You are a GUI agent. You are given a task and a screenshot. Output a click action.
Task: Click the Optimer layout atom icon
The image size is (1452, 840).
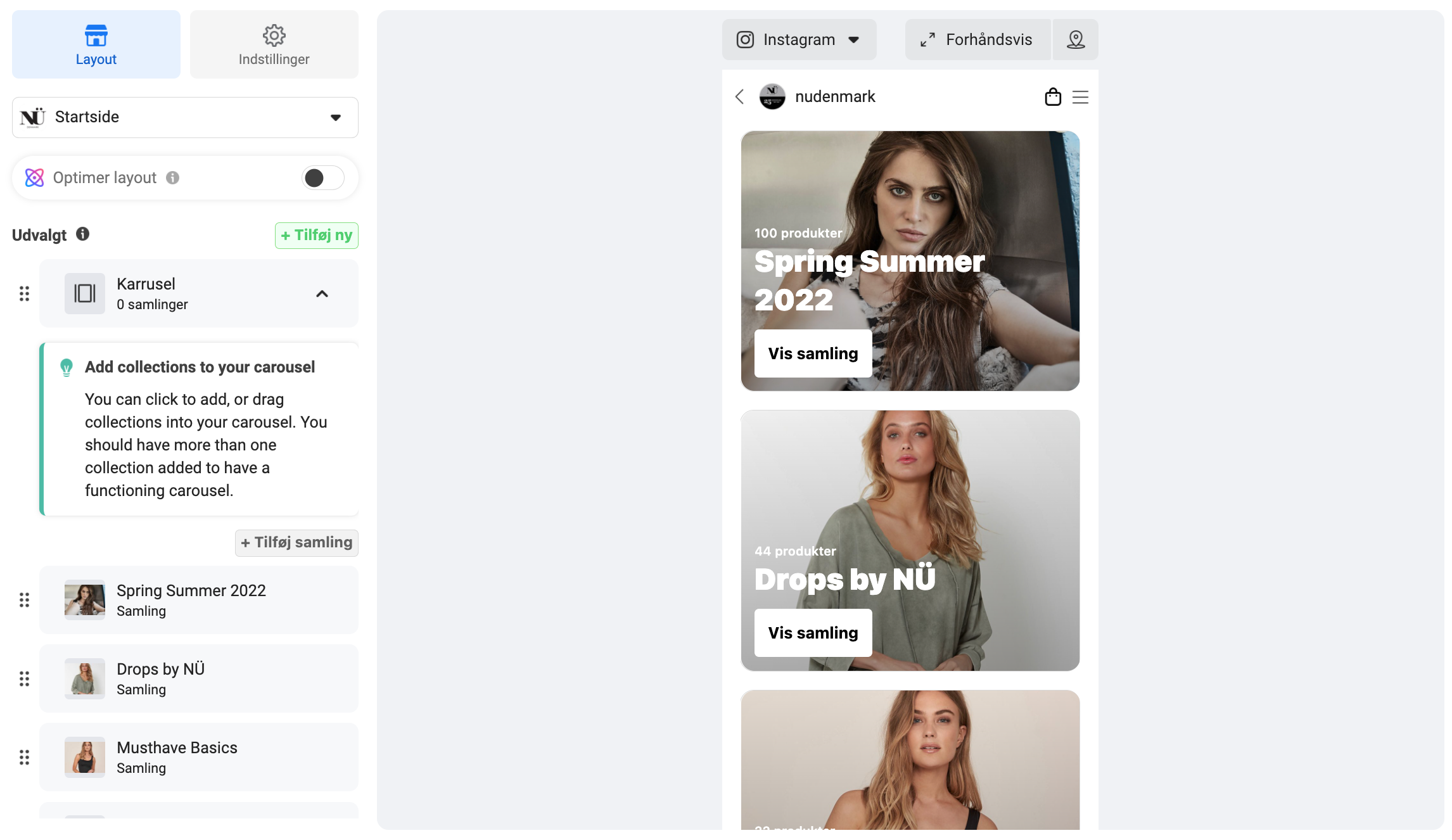click(34, 178)
